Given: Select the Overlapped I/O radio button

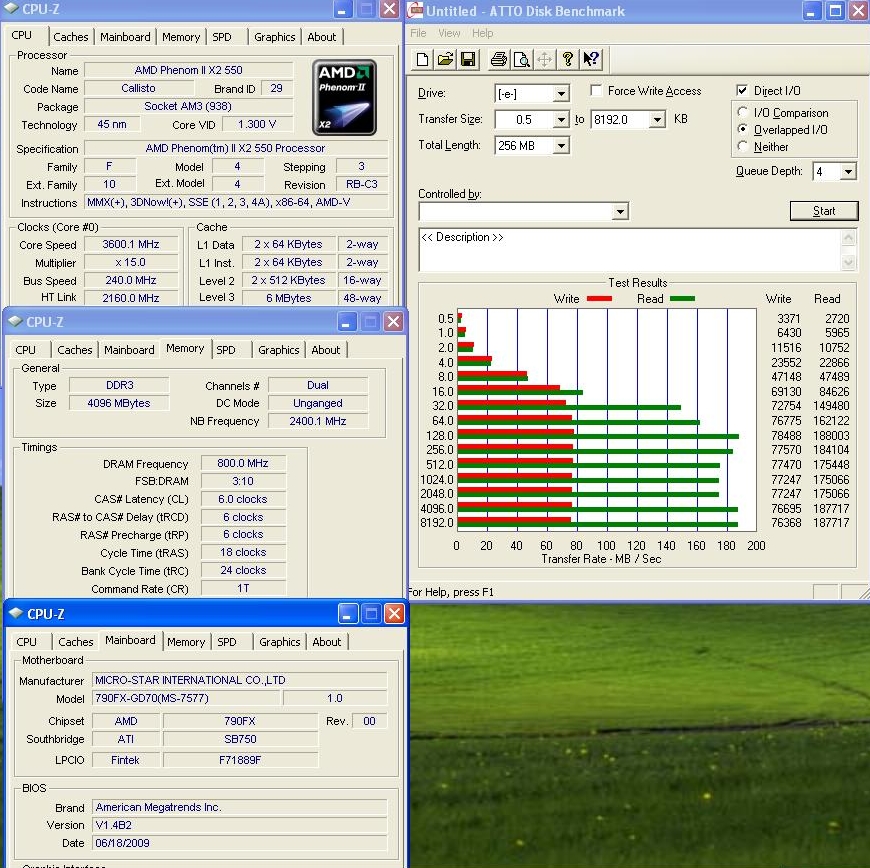Looking at the screenshot, I should 743,129.
